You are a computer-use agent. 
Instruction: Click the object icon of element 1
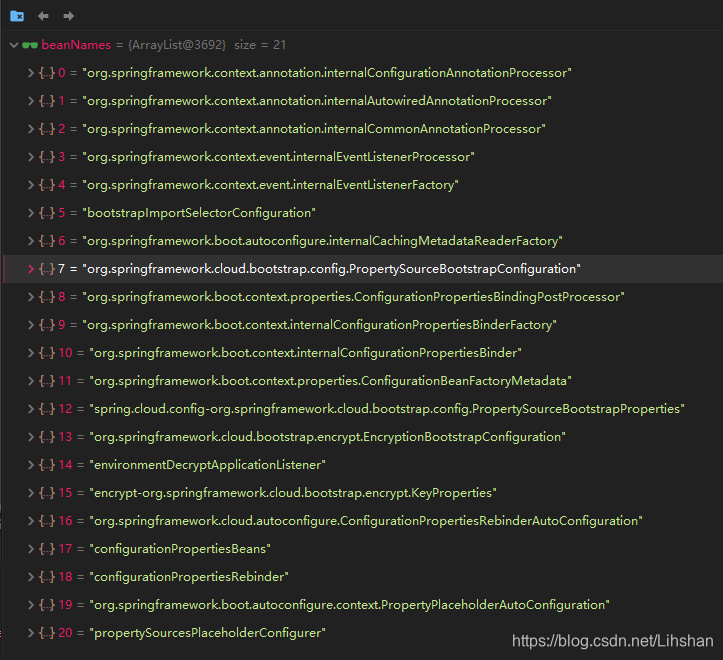[47, 101]
